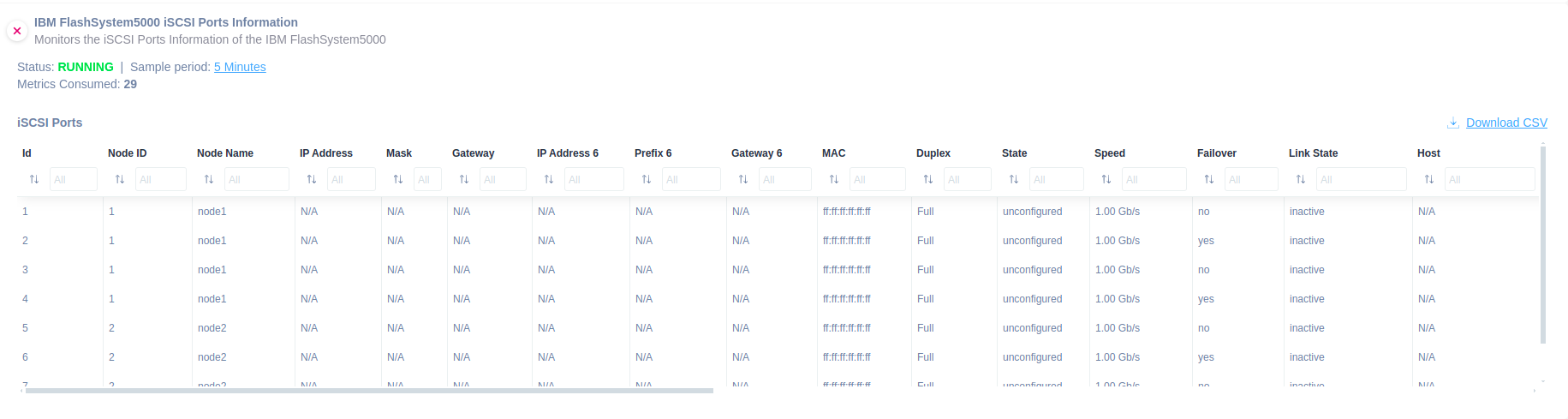Viewport: 1568px width, 419px height.
Task: Focus the IP Address 6 filter field
Action: pos(594,179)
